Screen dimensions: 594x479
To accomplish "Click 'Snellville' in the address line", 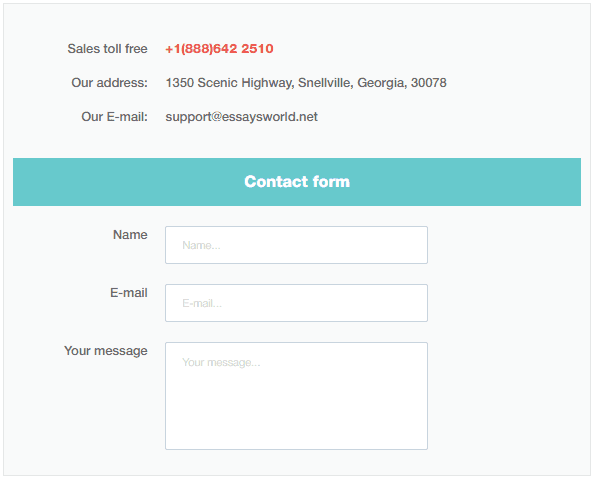I will tap(325, 83).
